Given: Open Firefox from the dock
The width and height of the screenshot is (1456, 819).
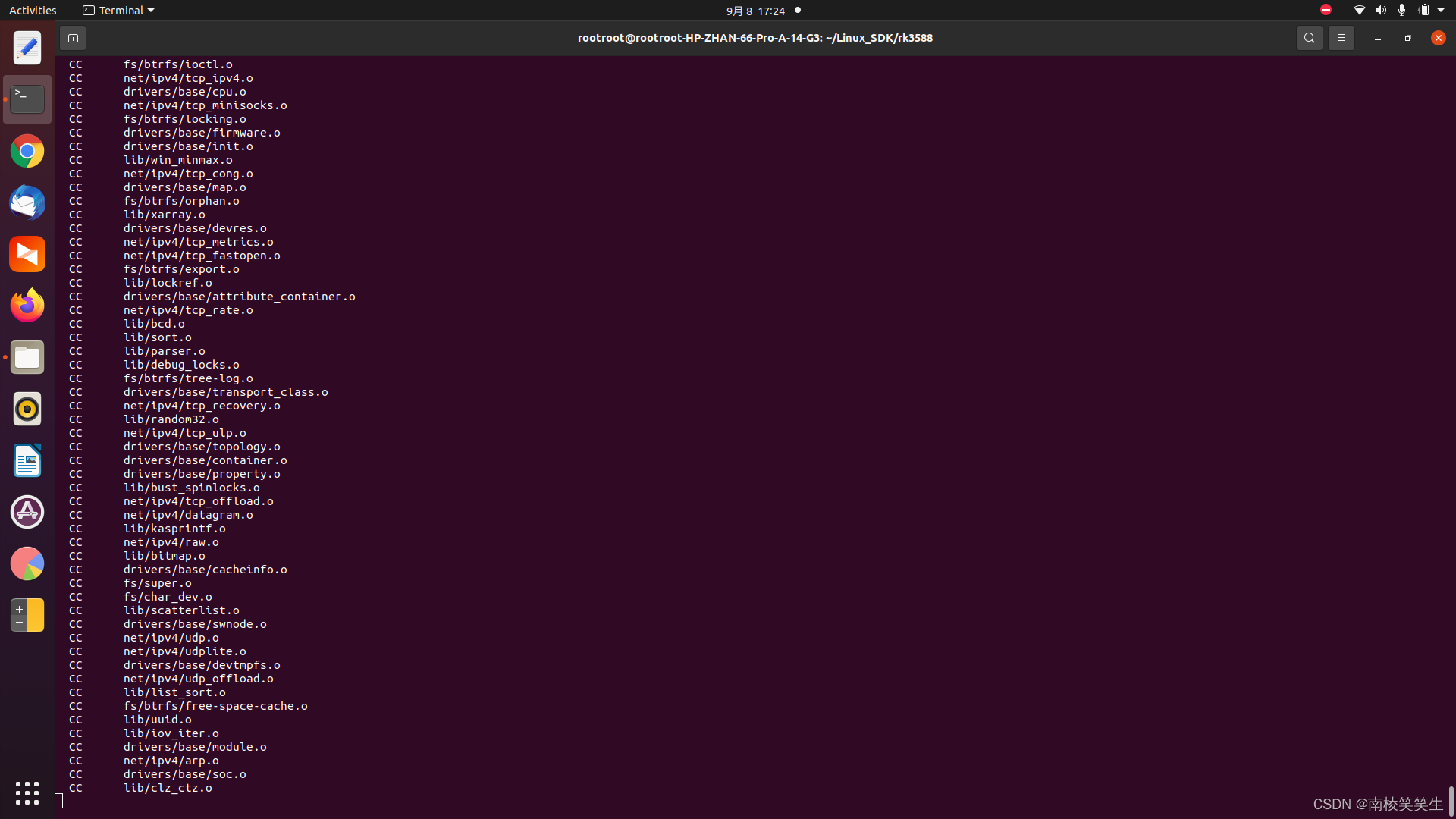Looking at the screenshot, I should 27,305.
